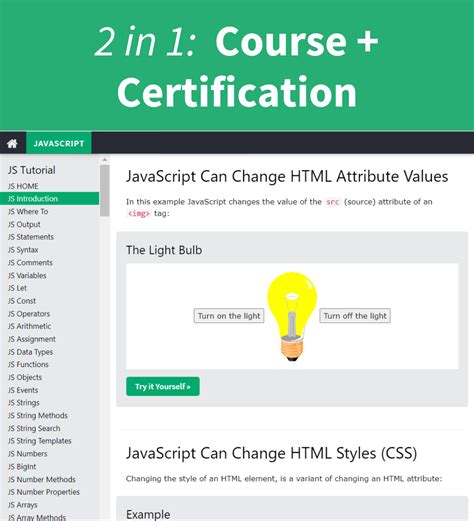Screen dimensions: 474x521
Task: Click the green 'Try it Yourself »' button
Action: click(163, 386)
